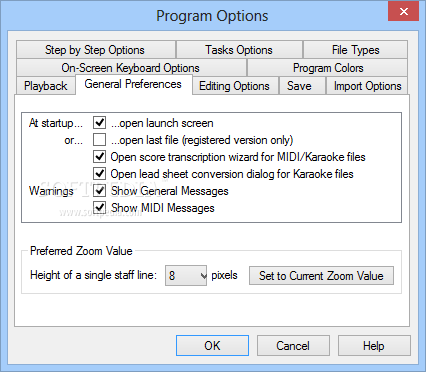Open the Step by Step Options tab
426x372 pixels.
(96, 50)
